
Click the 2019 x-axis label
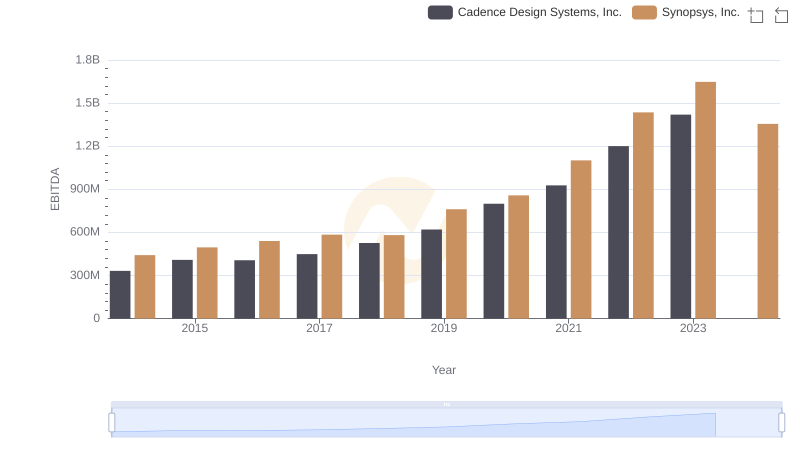click(x=444, y=328)
